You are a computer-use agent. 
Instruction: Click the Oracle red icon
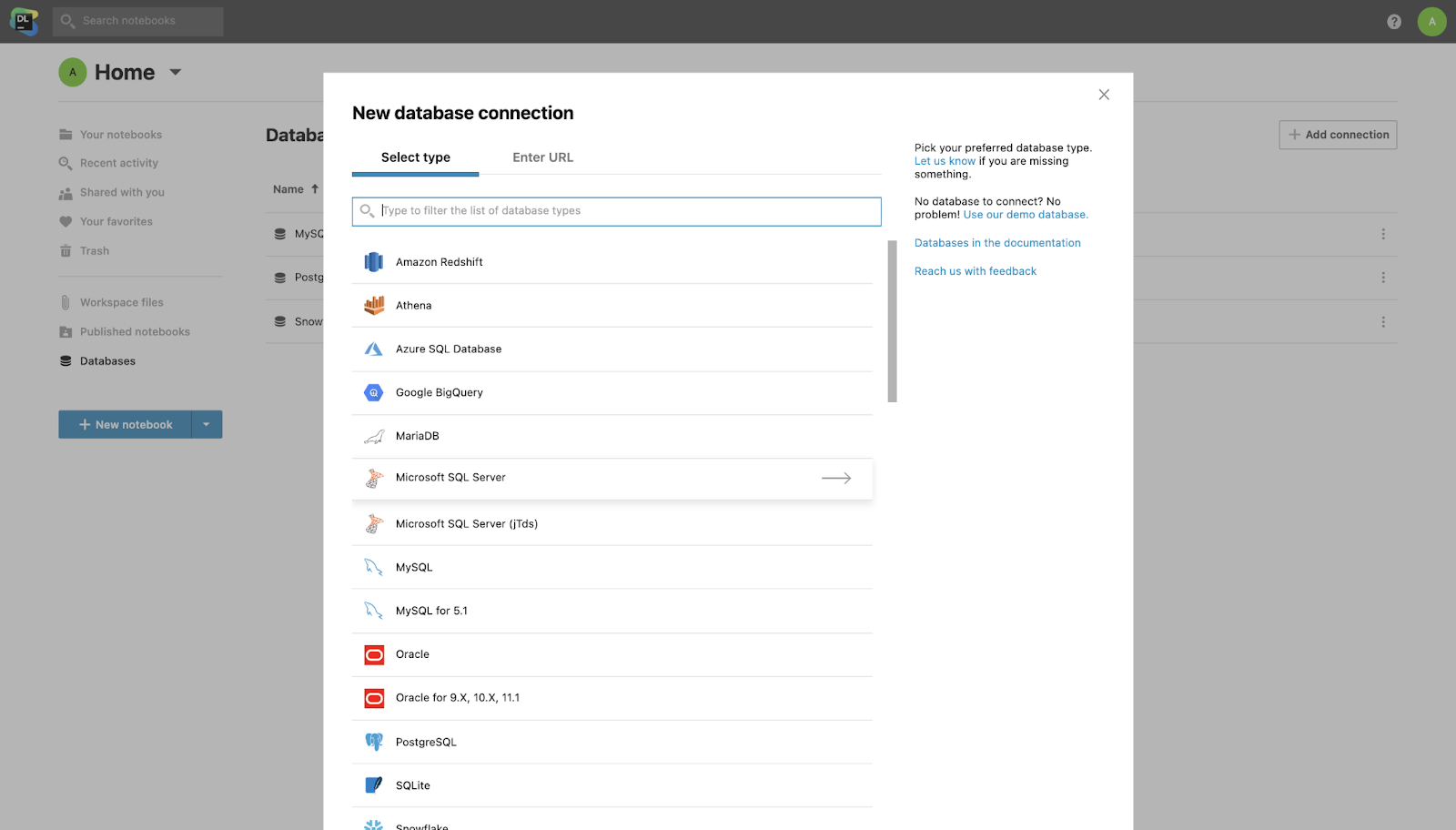pos(374,655)
